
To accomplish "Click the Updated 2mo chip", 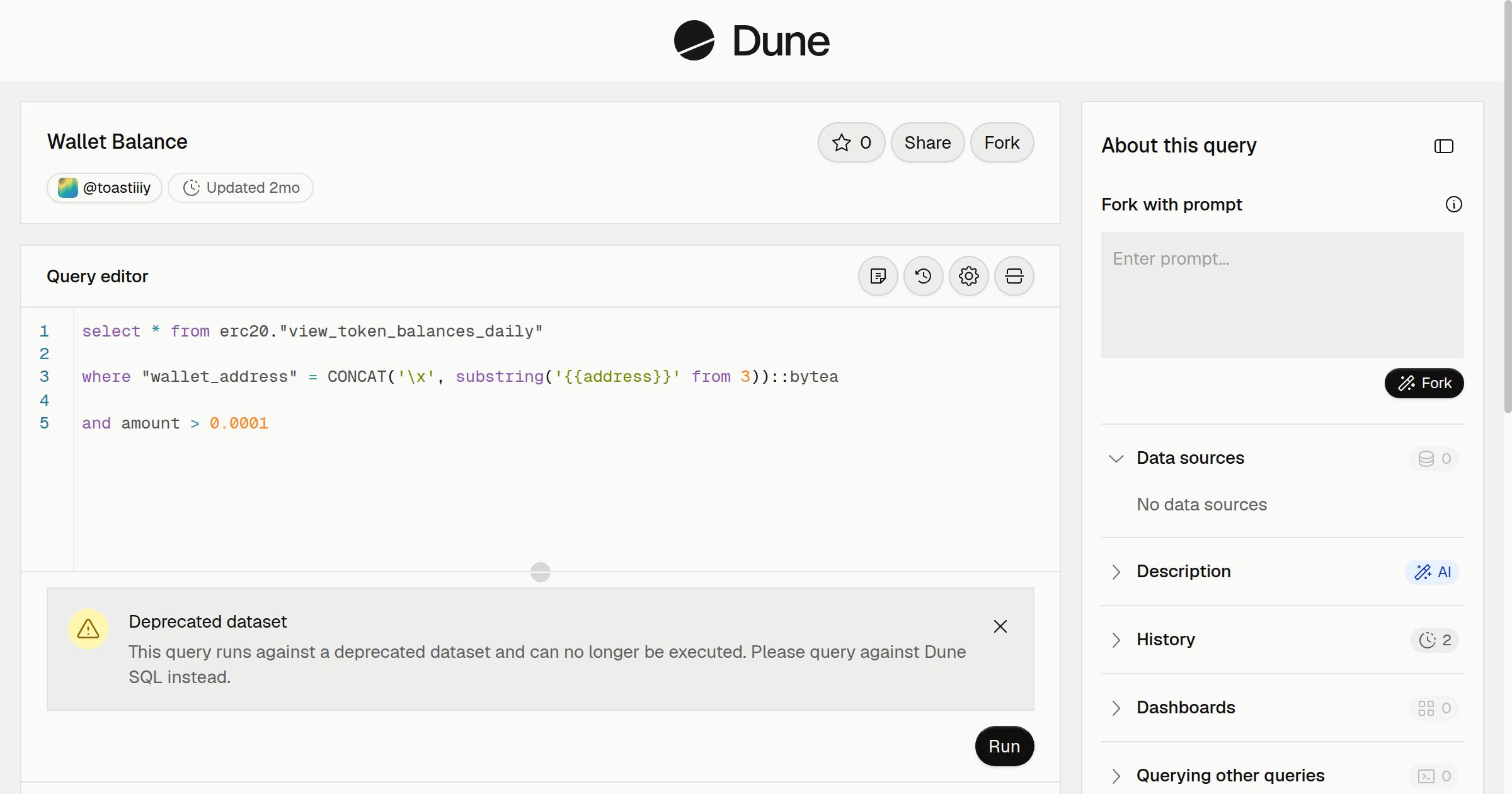I will (241, 188).
